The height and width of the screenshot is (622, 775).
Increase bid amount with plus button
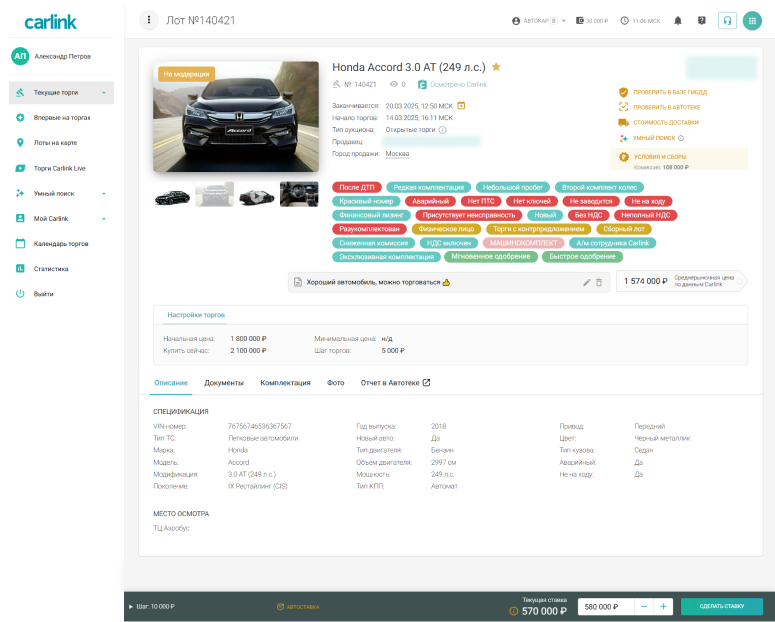(663, 607)
